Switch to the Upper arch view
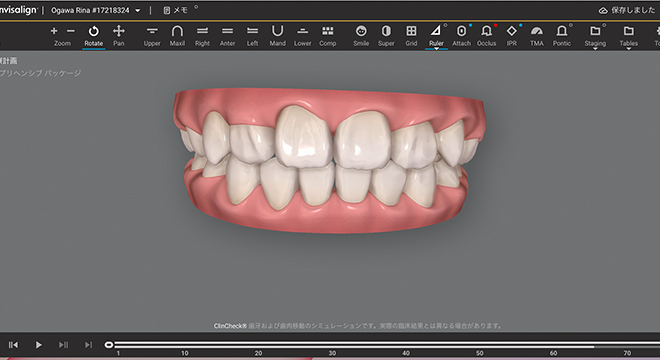660x360 pixels. pyautogui.click(x=152, y=36)
